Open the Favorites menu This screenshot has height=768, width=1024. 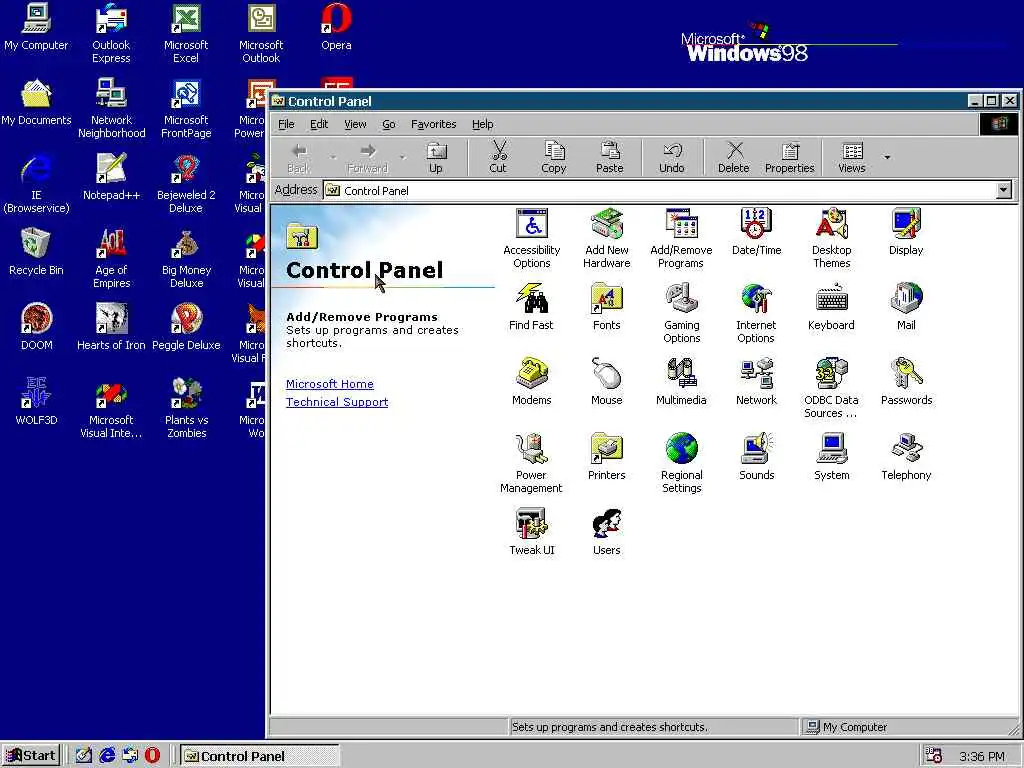433,124
